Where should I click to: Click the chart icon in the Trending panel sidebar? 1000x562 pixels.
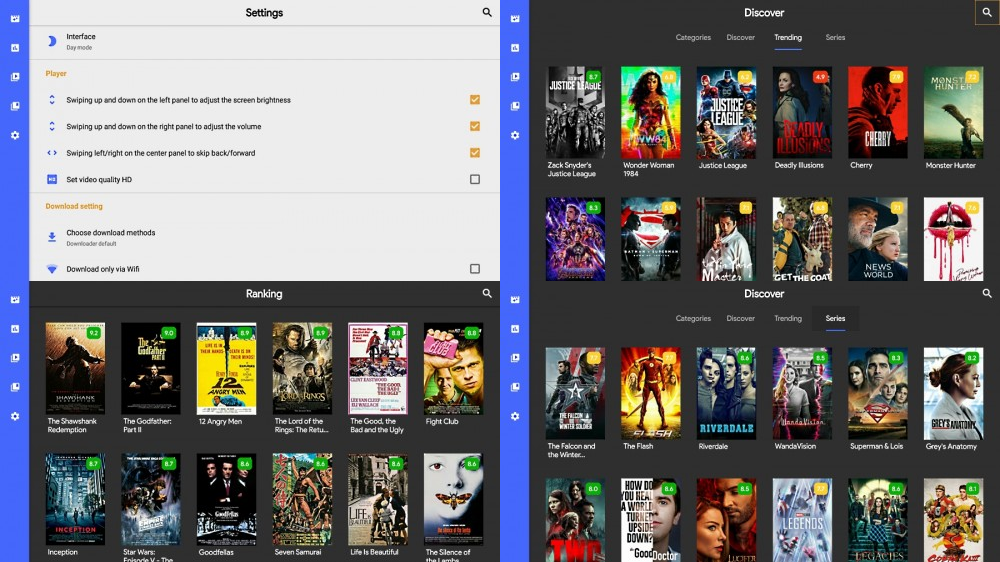coord(515,48)
